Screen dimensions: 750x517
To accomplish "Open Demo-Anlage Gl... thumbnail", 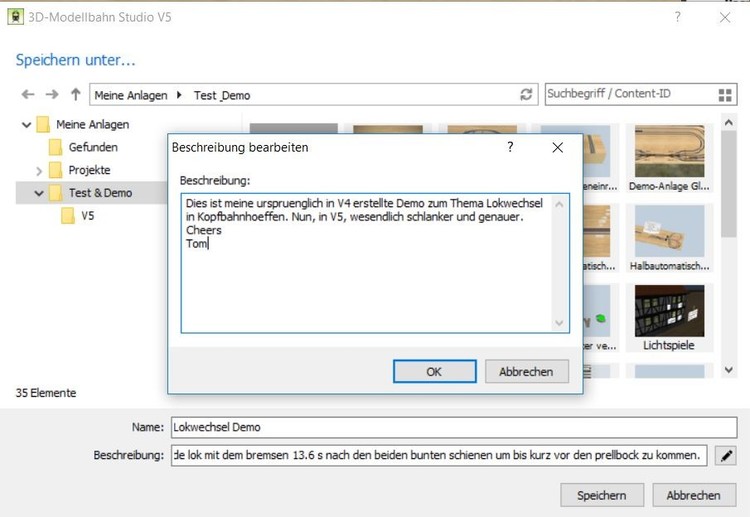I will click(x=669, y=158).
